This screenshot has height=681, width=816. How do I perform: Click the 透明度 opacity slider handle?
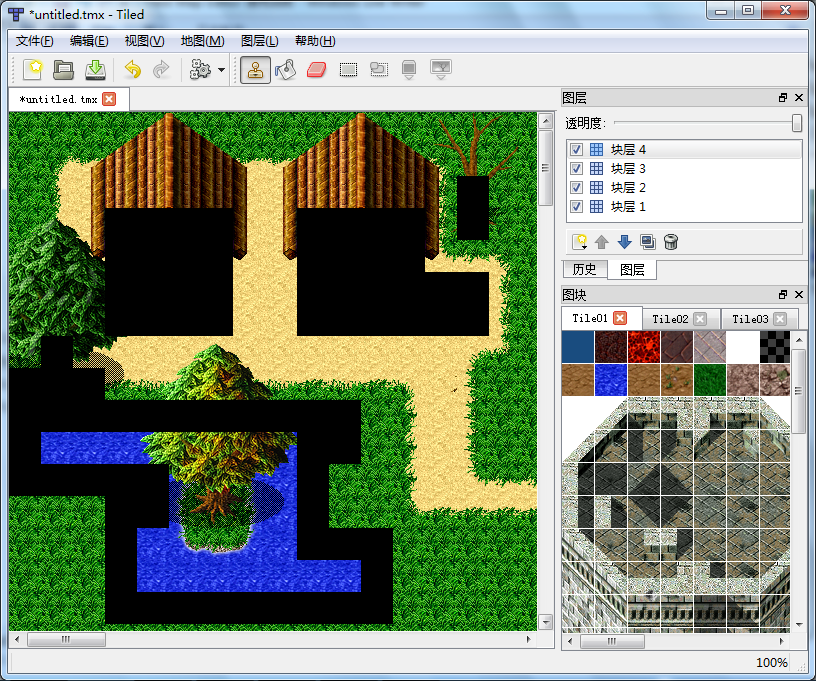pos(796,123)
